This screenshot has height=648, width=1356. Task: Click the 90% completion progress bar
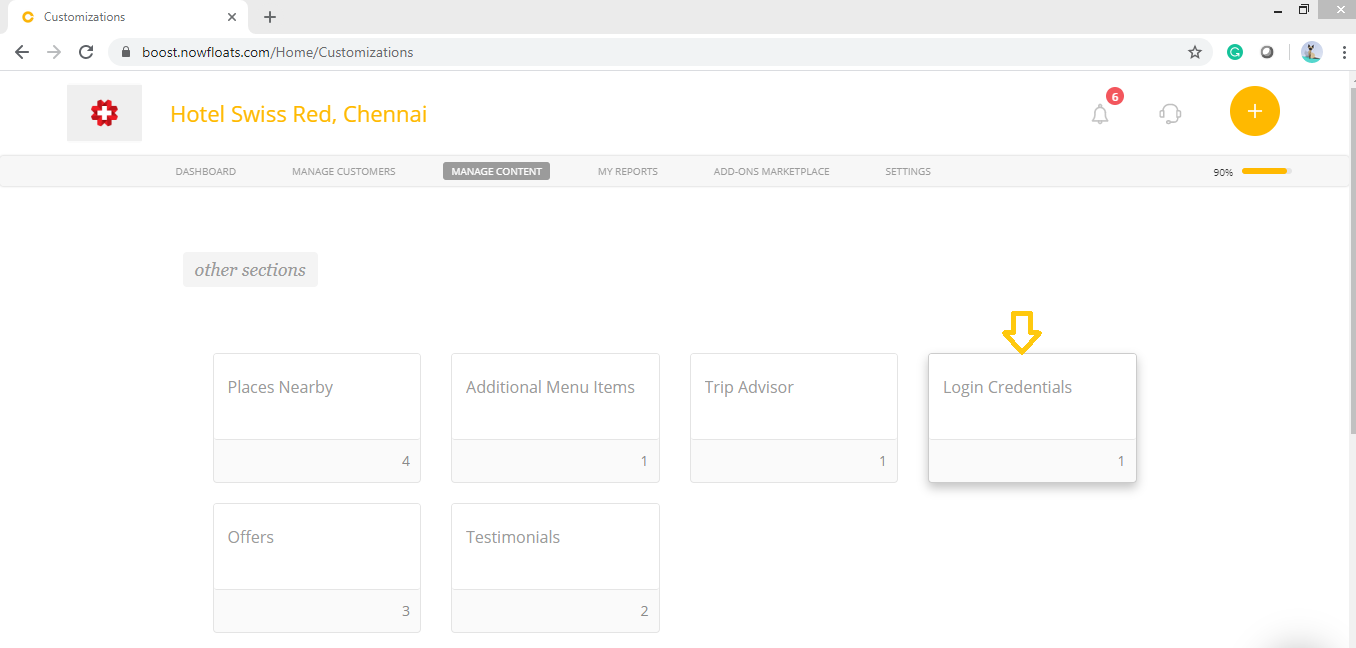[1264, 171]
